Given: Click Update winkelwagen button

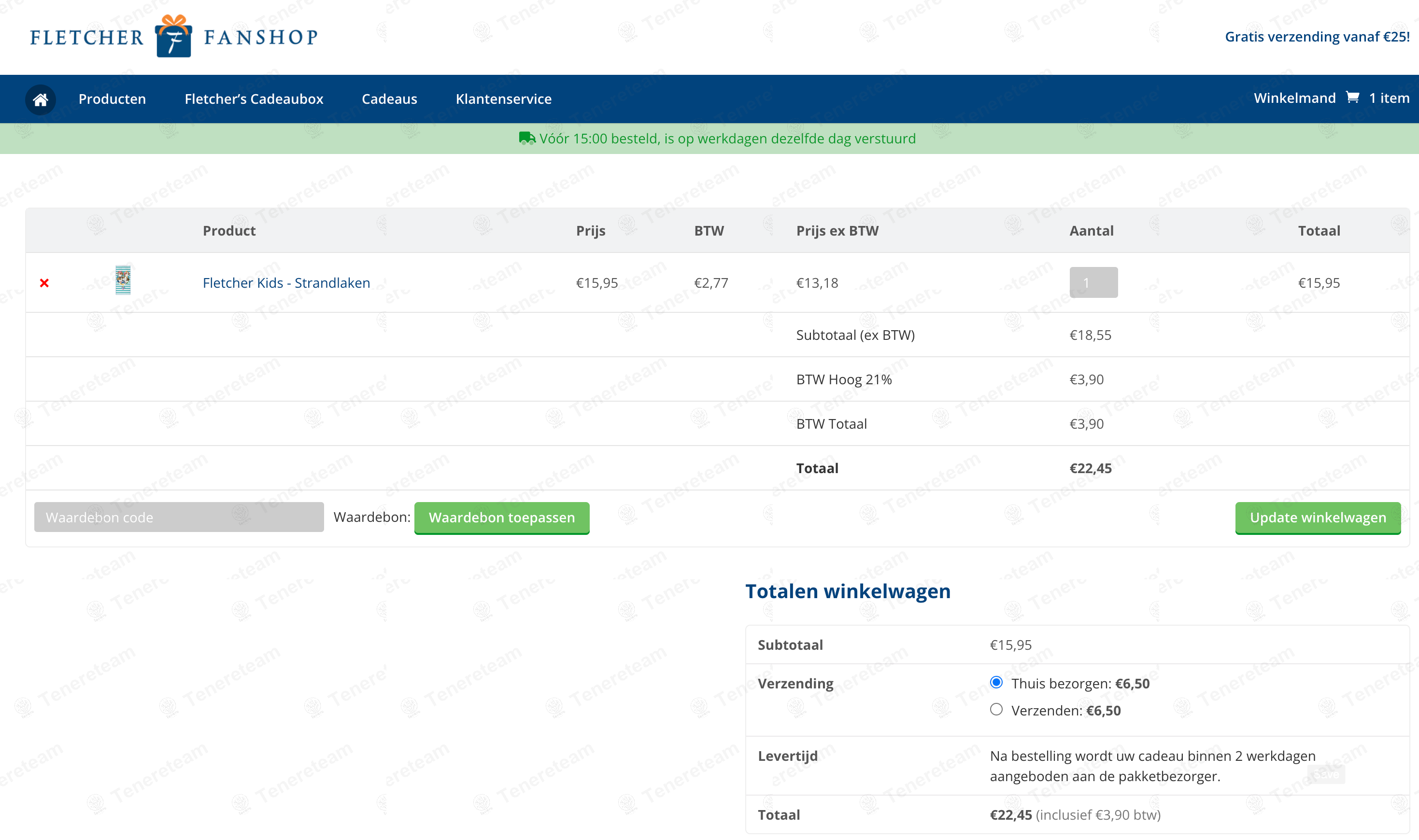Looking at the screenshot, I should point(1318,518).
